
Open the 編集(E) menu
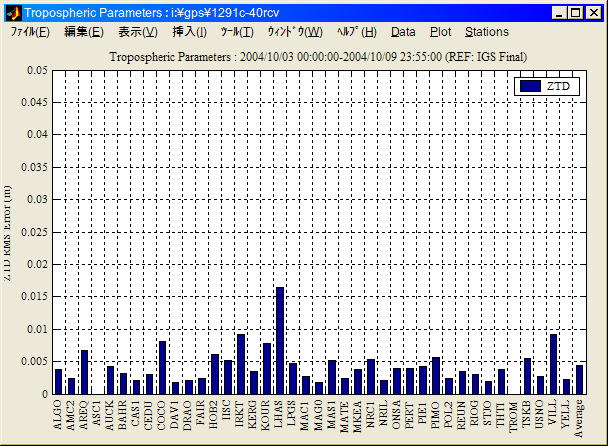83,32
